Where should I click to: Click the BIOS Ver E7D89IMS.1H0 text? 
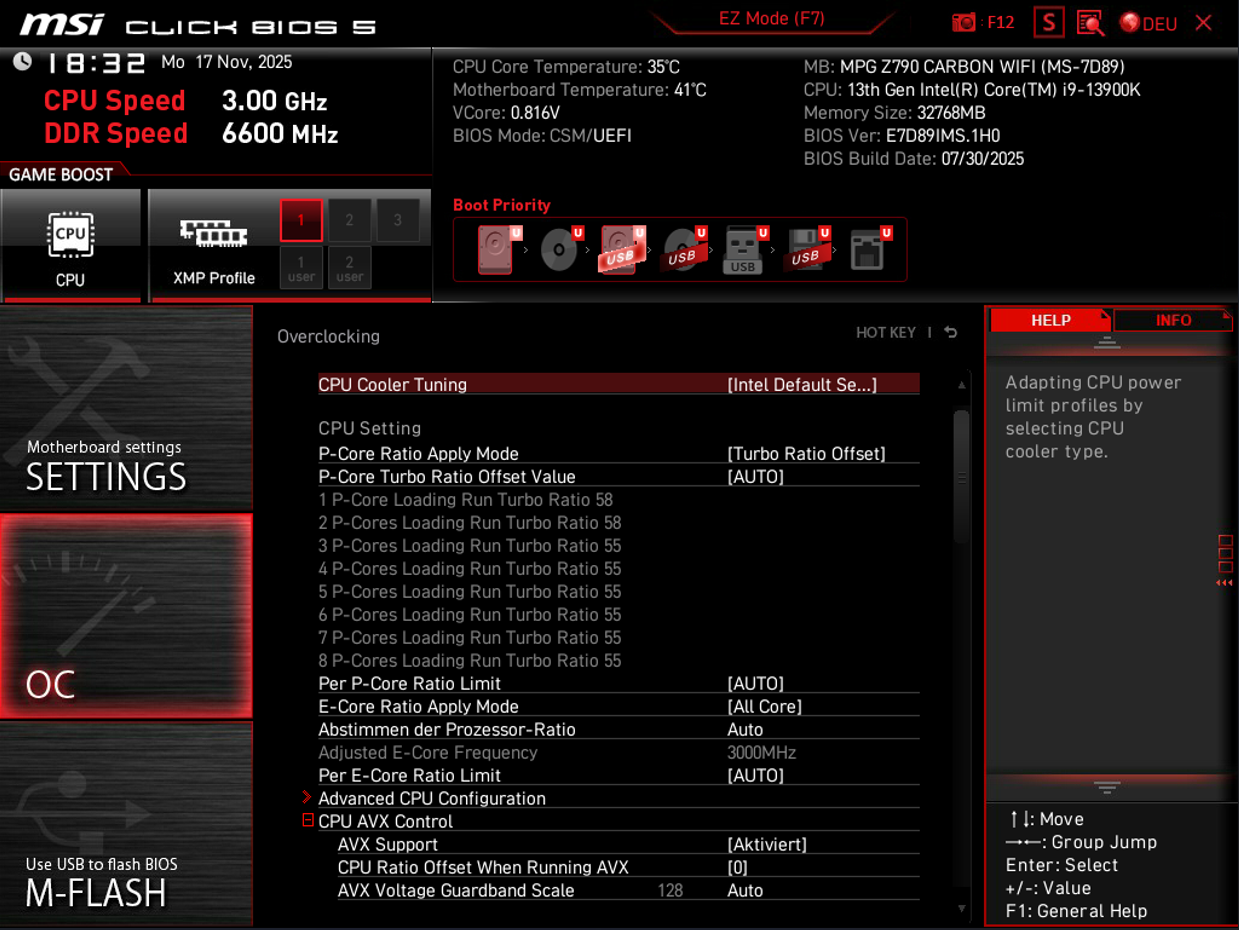pyautogui.click(x=901, y=136)
